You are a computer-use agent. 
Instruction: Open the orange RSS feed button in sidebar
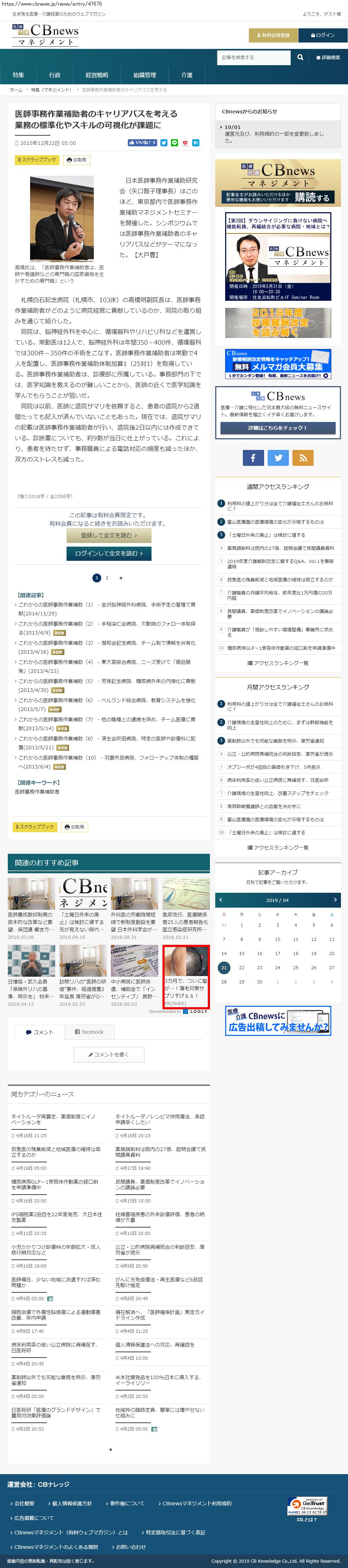pyautogui.click(x=302, y=458)
